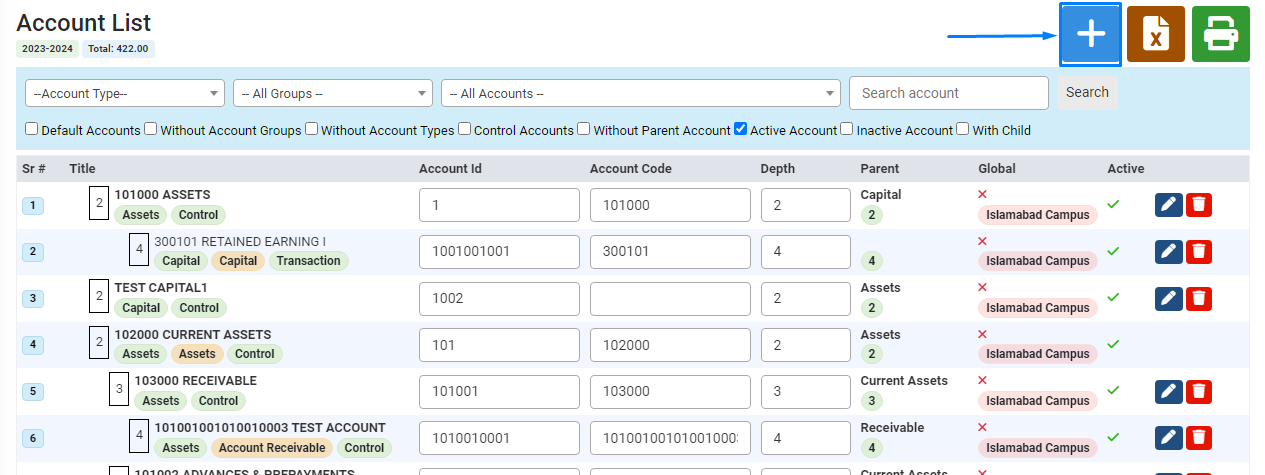The height and width of the screenshot is (475, 1265).
Task: Toggle the Control Accounts checkbox
Action: pos(464,129)
